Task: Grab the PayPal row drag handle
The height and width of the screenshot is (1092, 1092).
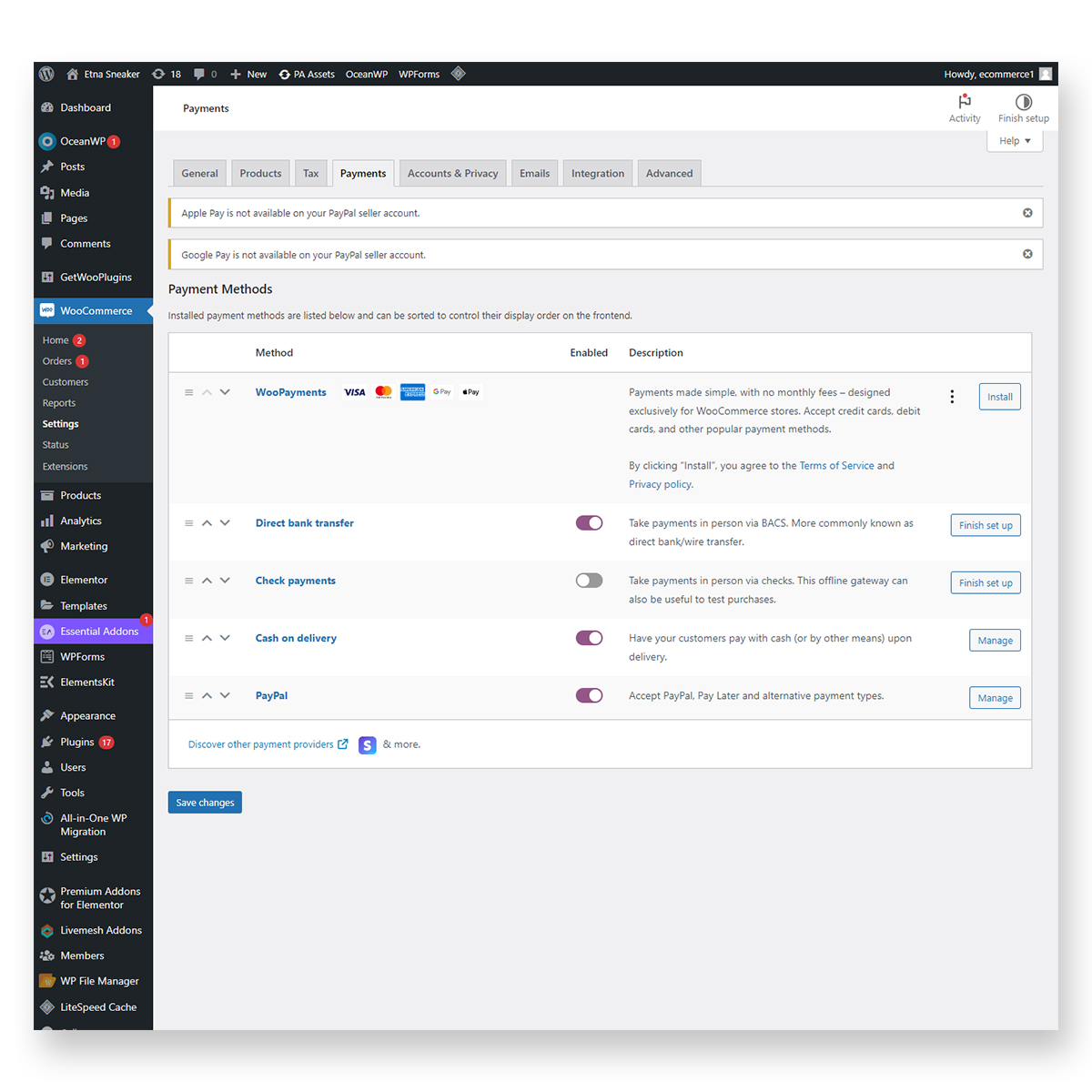Action: (x=189, y=695)
